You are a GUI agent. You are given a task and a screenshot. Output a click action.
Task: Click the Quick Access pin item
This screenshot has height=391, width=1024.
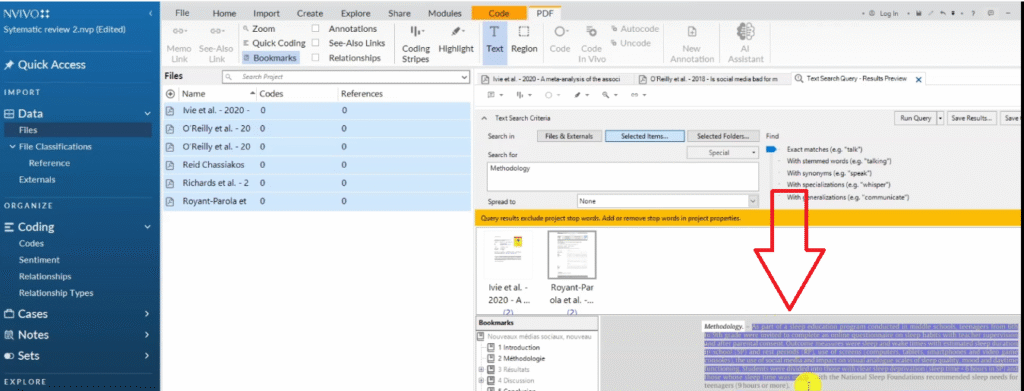coord(44,65)
